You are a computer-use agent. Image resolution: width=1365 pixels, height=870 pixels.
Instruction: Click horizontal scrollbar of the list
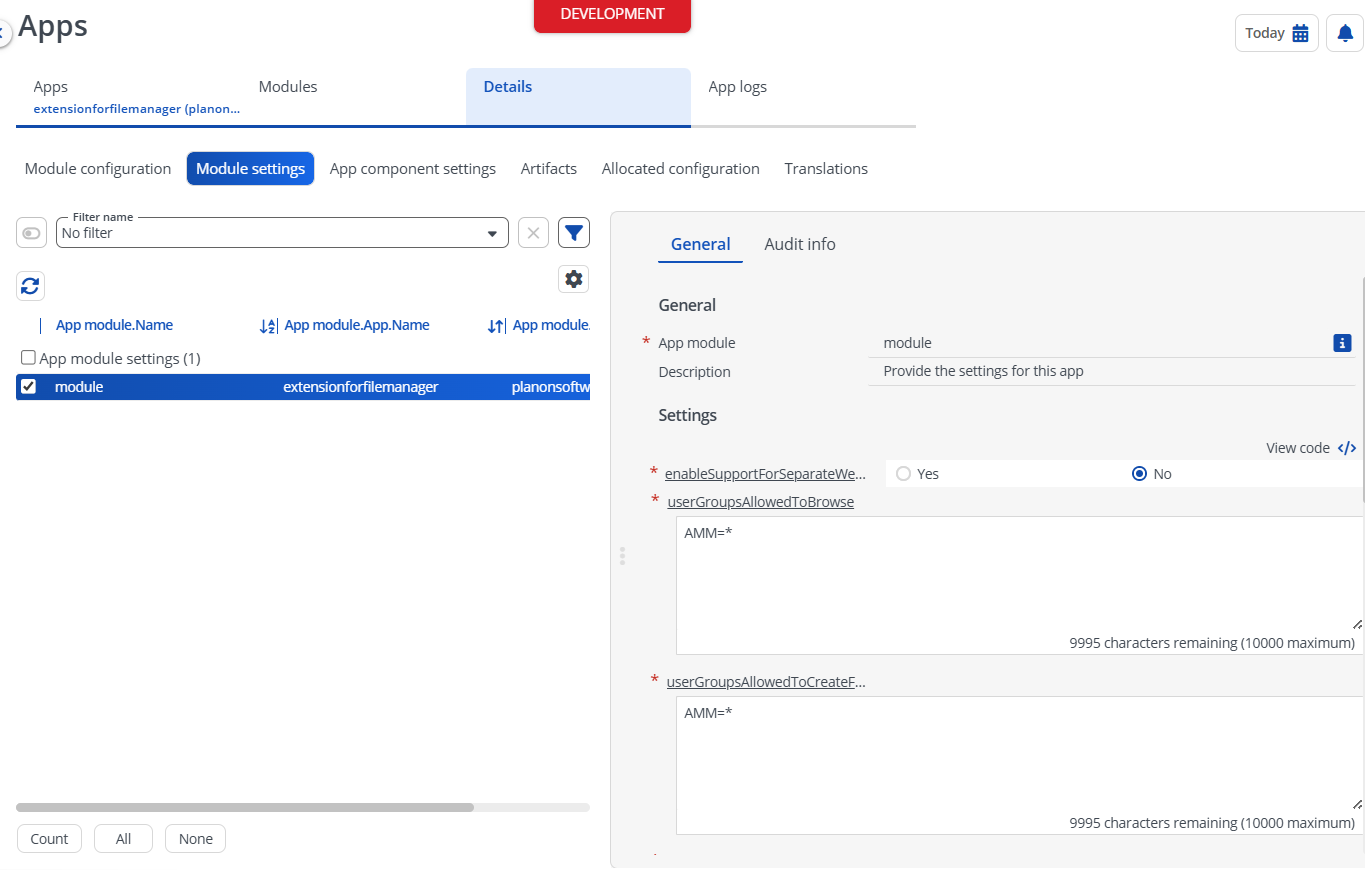[x=245, y=807]
